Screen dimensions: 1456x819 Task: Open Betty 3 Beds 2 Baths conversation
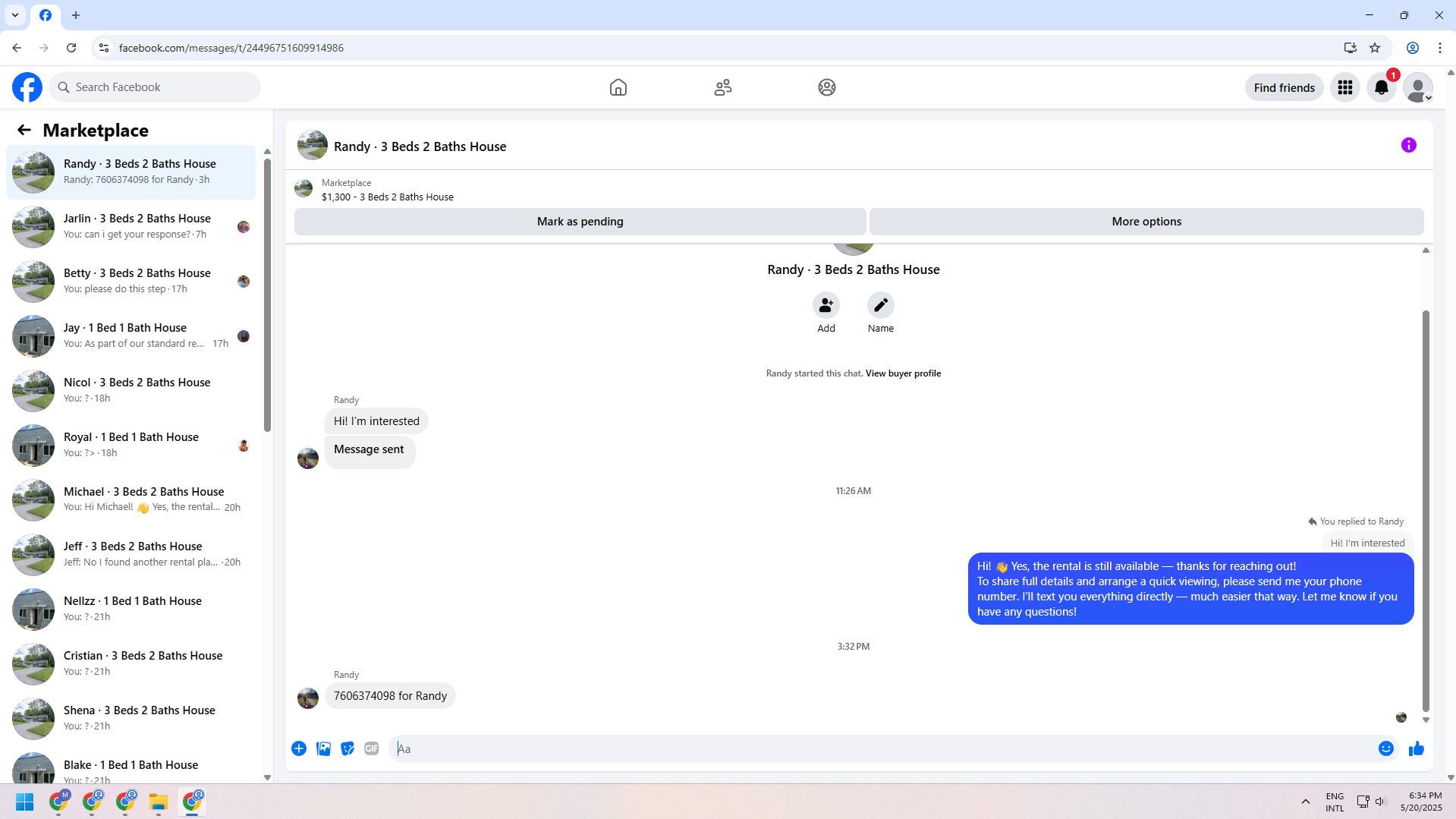[131, 281]
